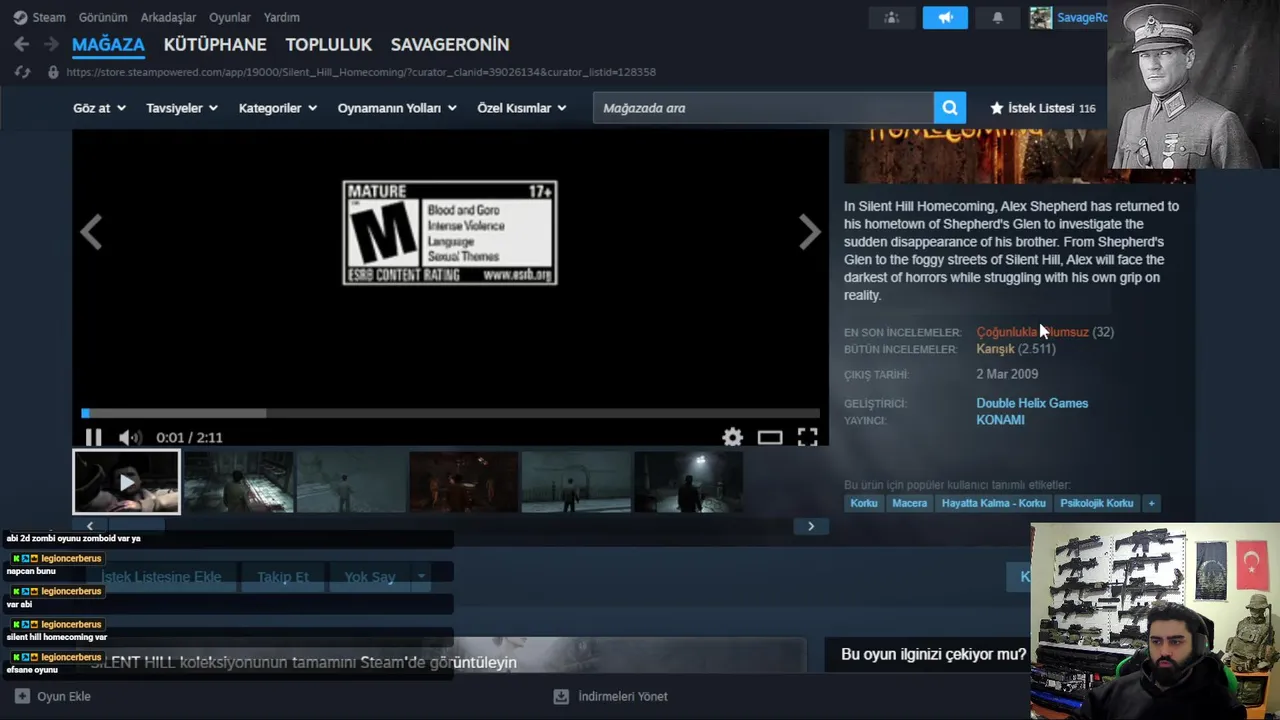Click the SavageRo profile avatar
The height and width of the screenshot is (720, 1280).
(x=1041, y=18)
